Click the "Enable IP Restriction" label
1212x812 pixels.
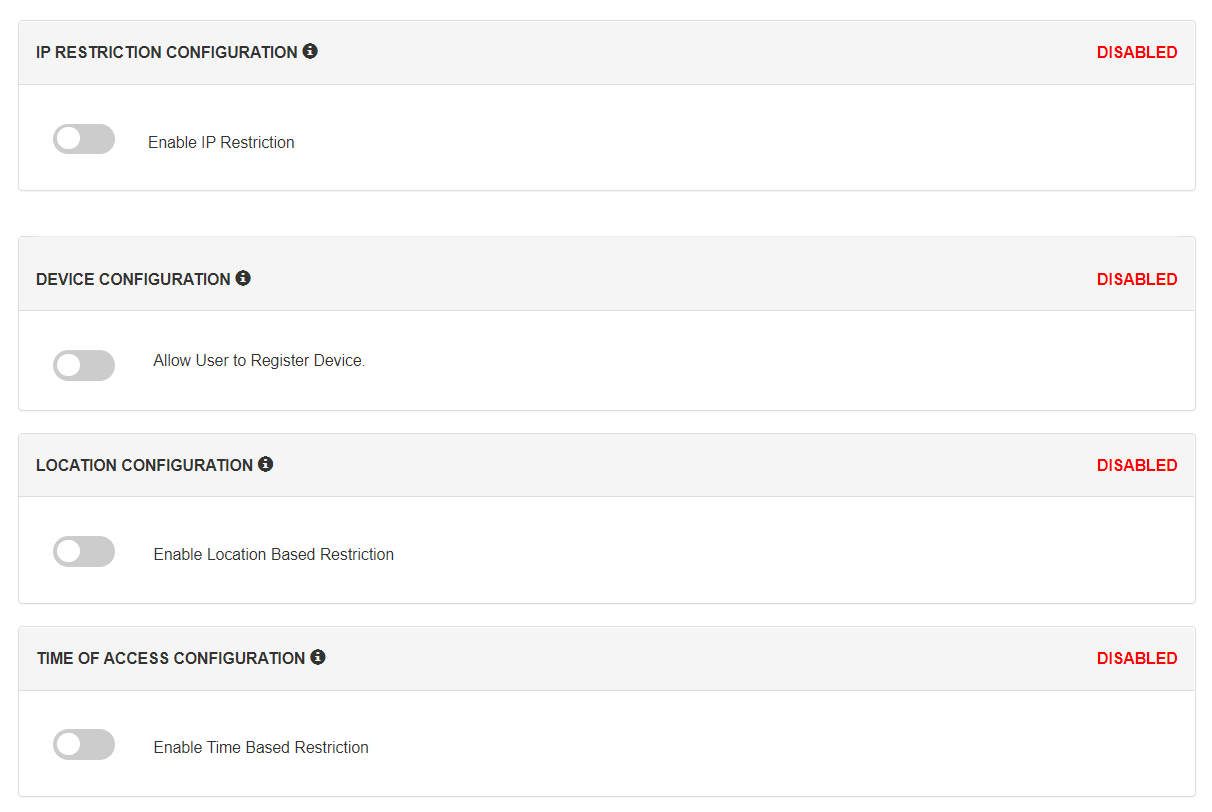(x=221, y=142)
